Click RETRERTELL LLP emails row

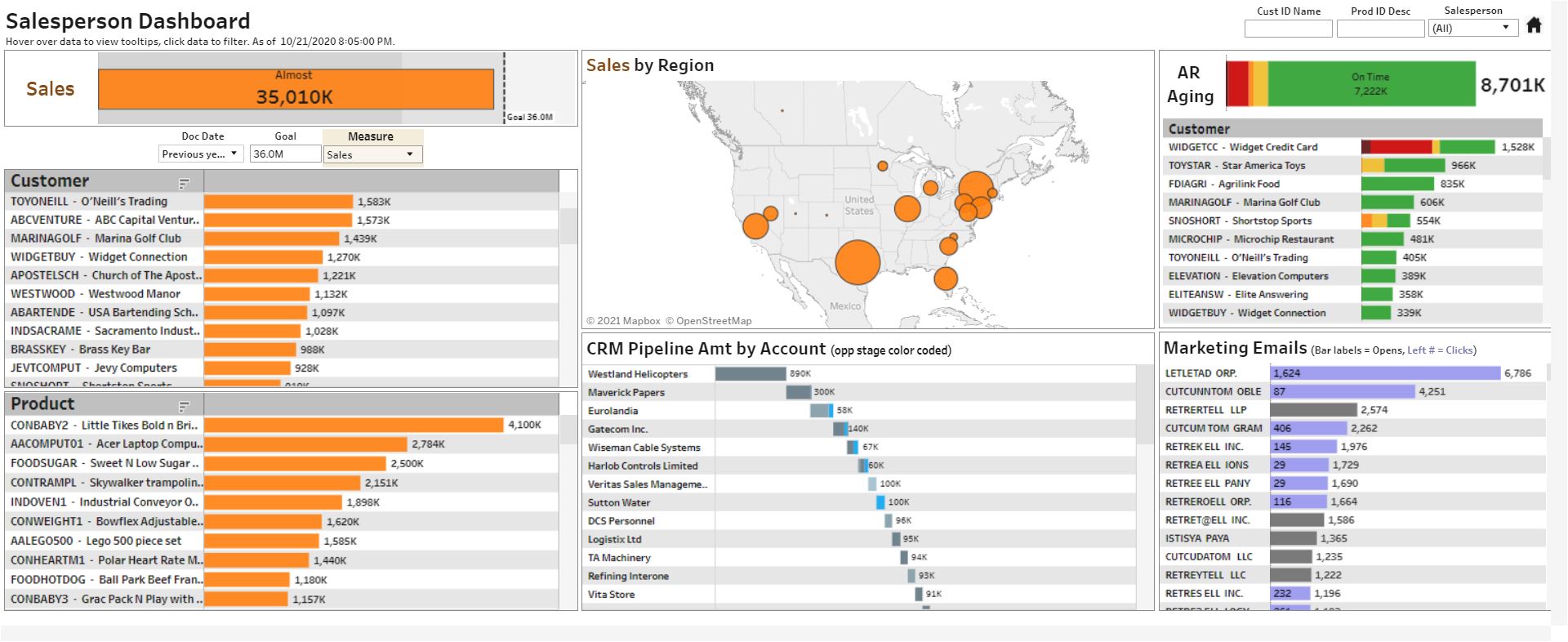coord(1354,410)
